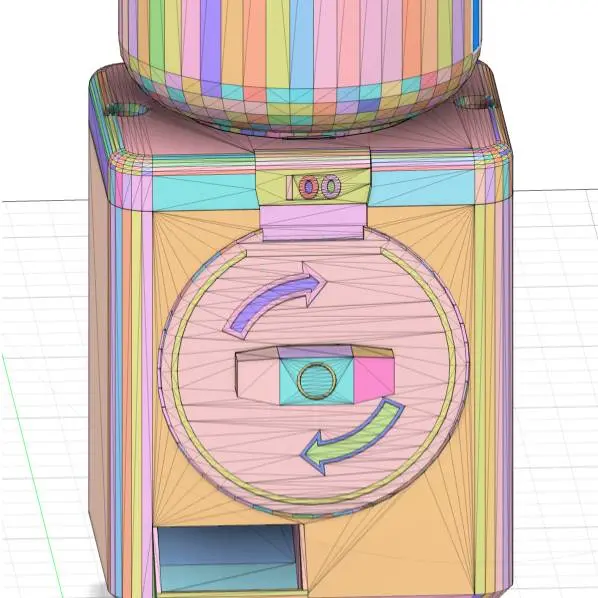Screen dimensions: 598x598
Task: Select the magenta face of the knob handle
Action: click(374, 381)
